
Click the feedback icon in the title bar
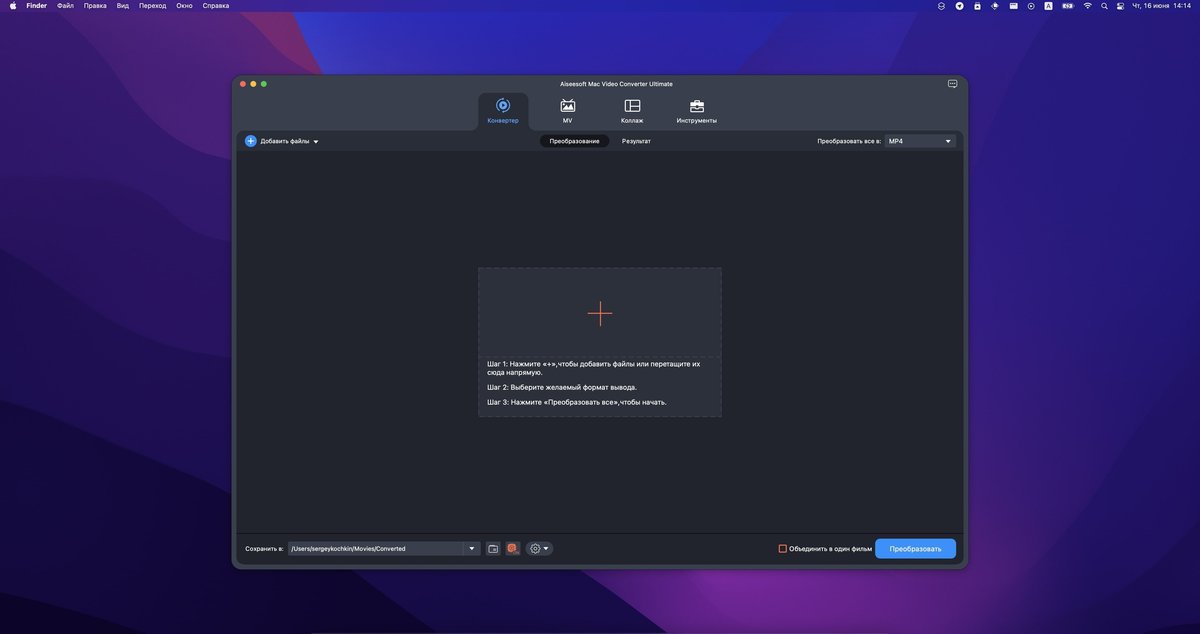[951, 83]
